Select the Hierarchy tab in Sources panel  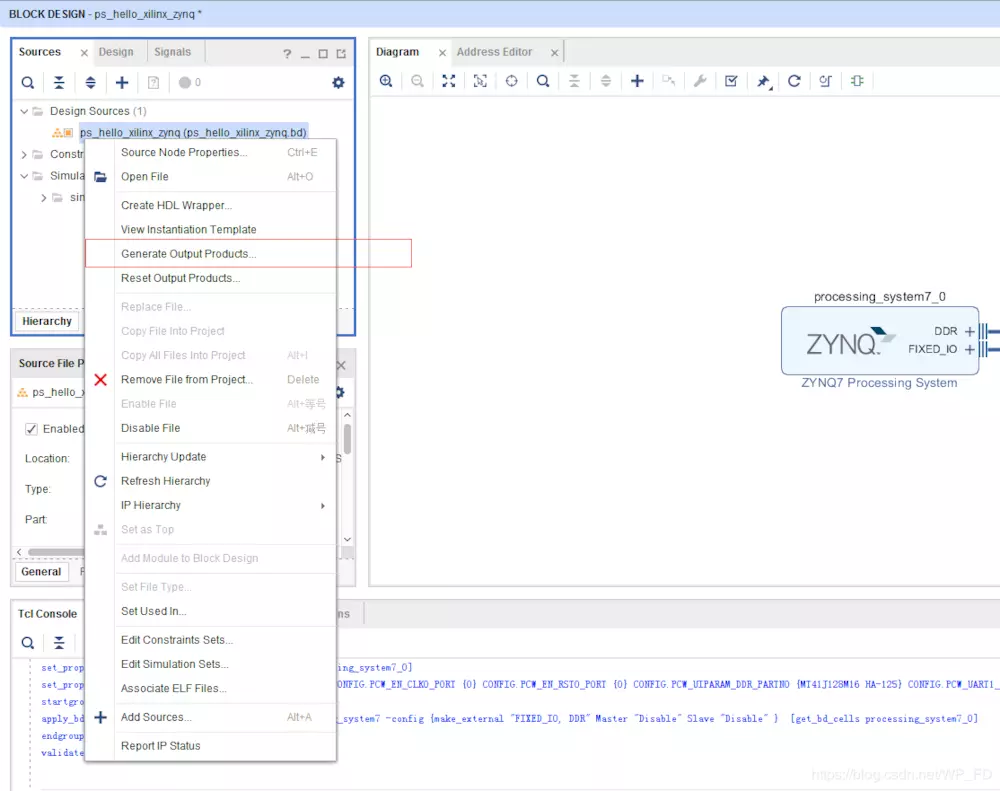47,321
